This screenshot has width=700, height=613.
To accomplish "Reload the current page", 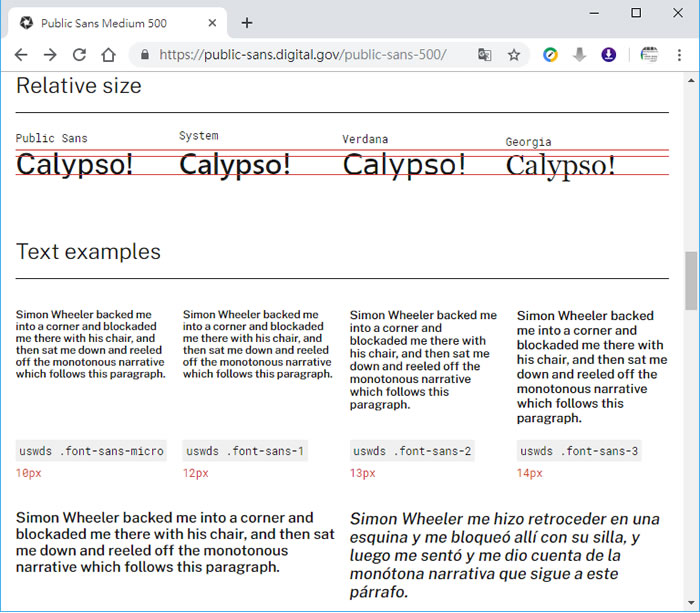I will click(79, 55).
